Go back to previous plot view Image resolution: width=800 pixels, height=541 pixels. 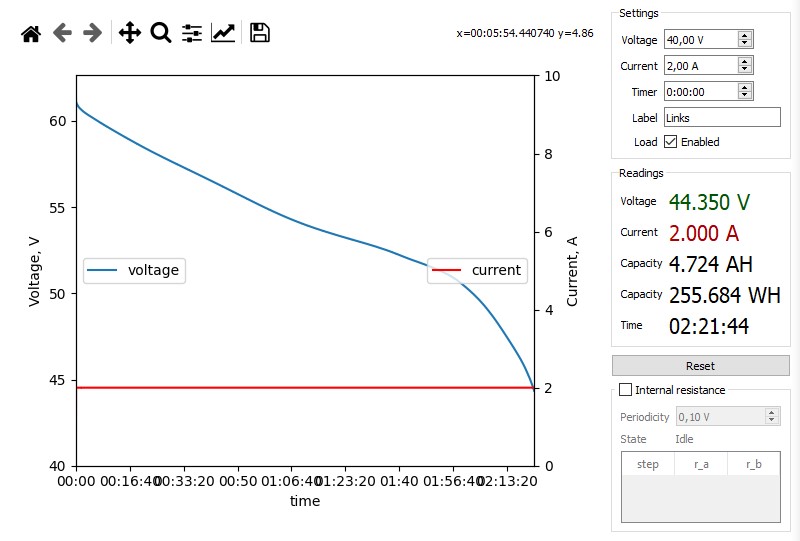coord(62,33)
